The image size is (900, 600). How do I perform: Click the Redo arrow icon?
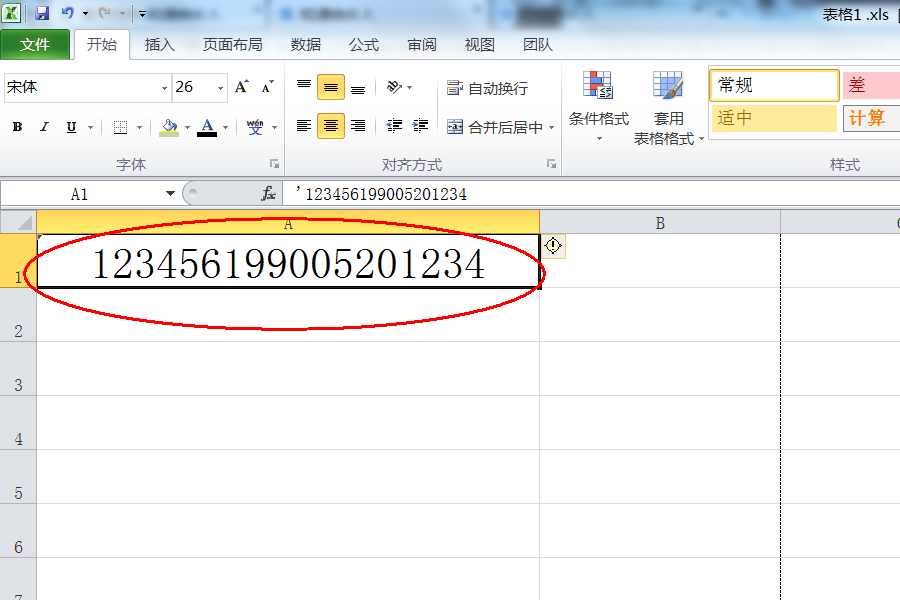tap(104, 13)
